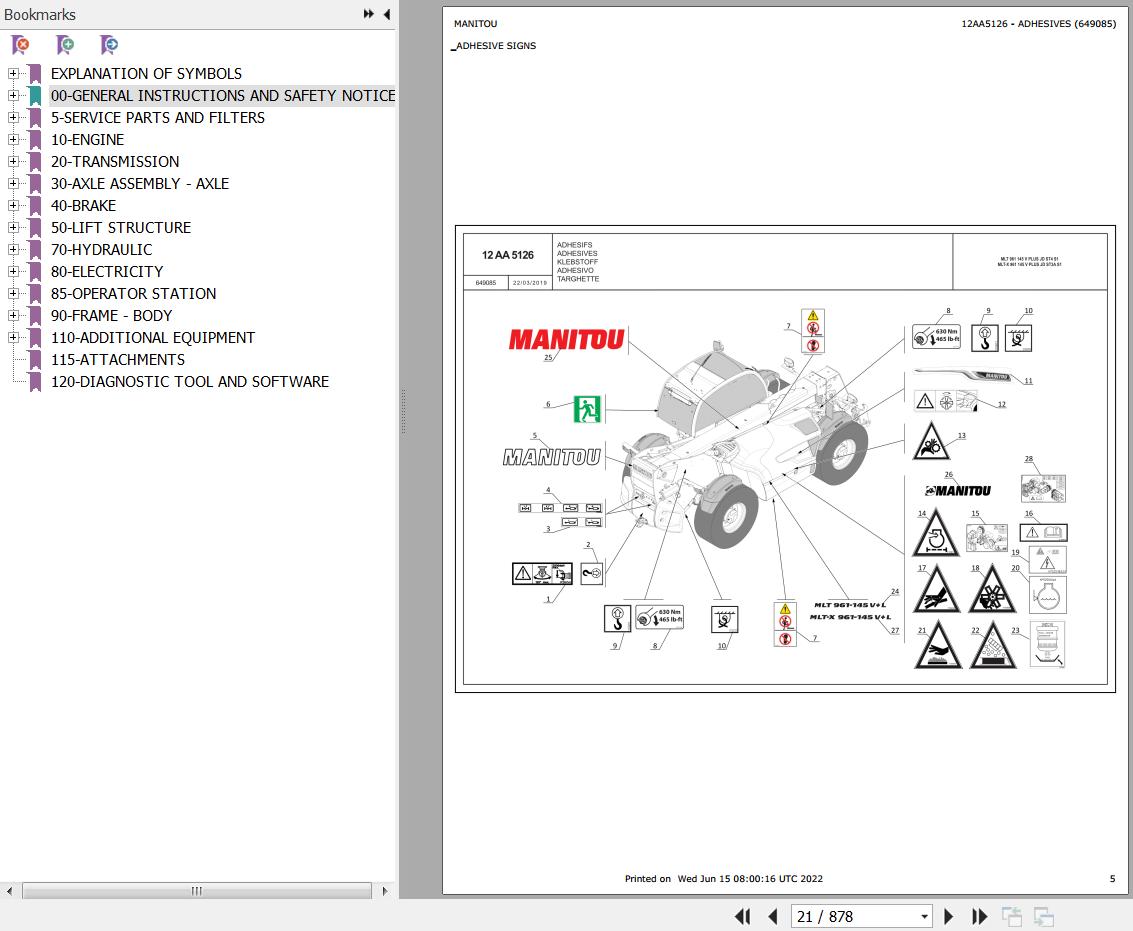Image resolution: width=1133 pixels, height=931 pixels.
Task: Jump to the 10-ENGINE bookmark
Action: (87, 140)
